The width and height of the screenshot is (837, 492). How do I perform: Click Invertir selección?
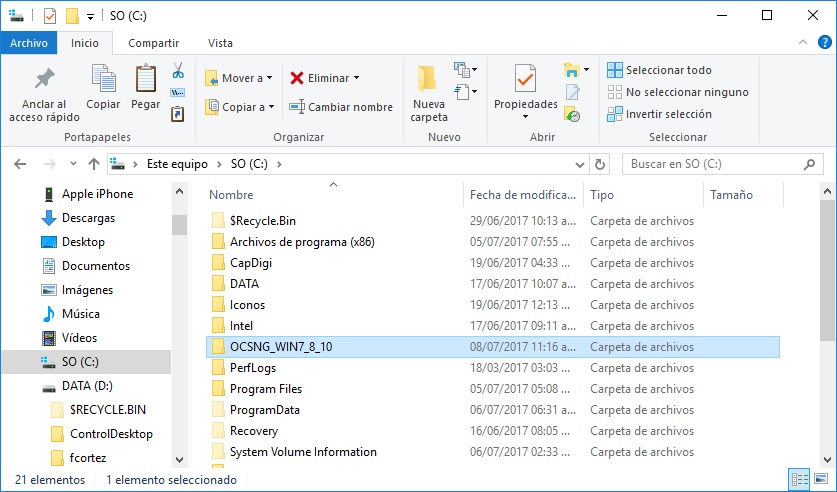tap(659, 114)
